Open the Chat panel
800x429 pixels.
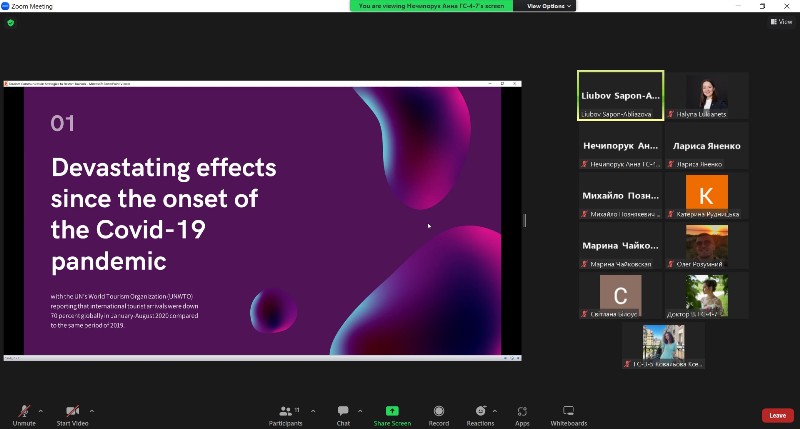tap(343, 415)
